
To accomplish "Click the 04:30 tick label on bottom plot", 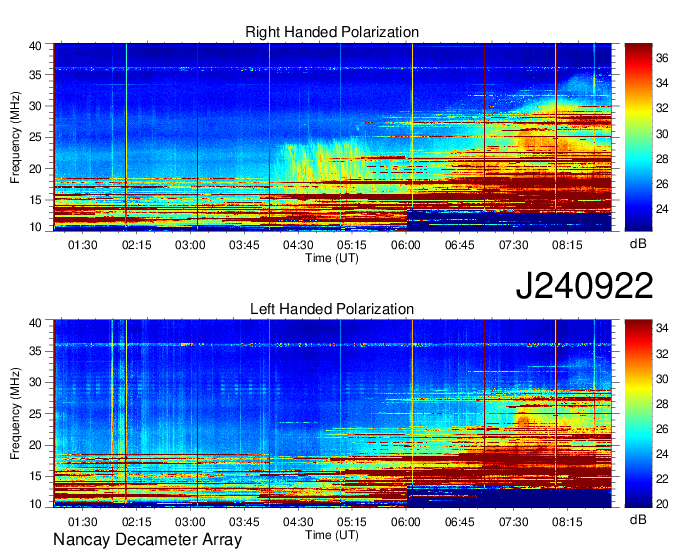I will pyautogui.click(x=298, y=522).
